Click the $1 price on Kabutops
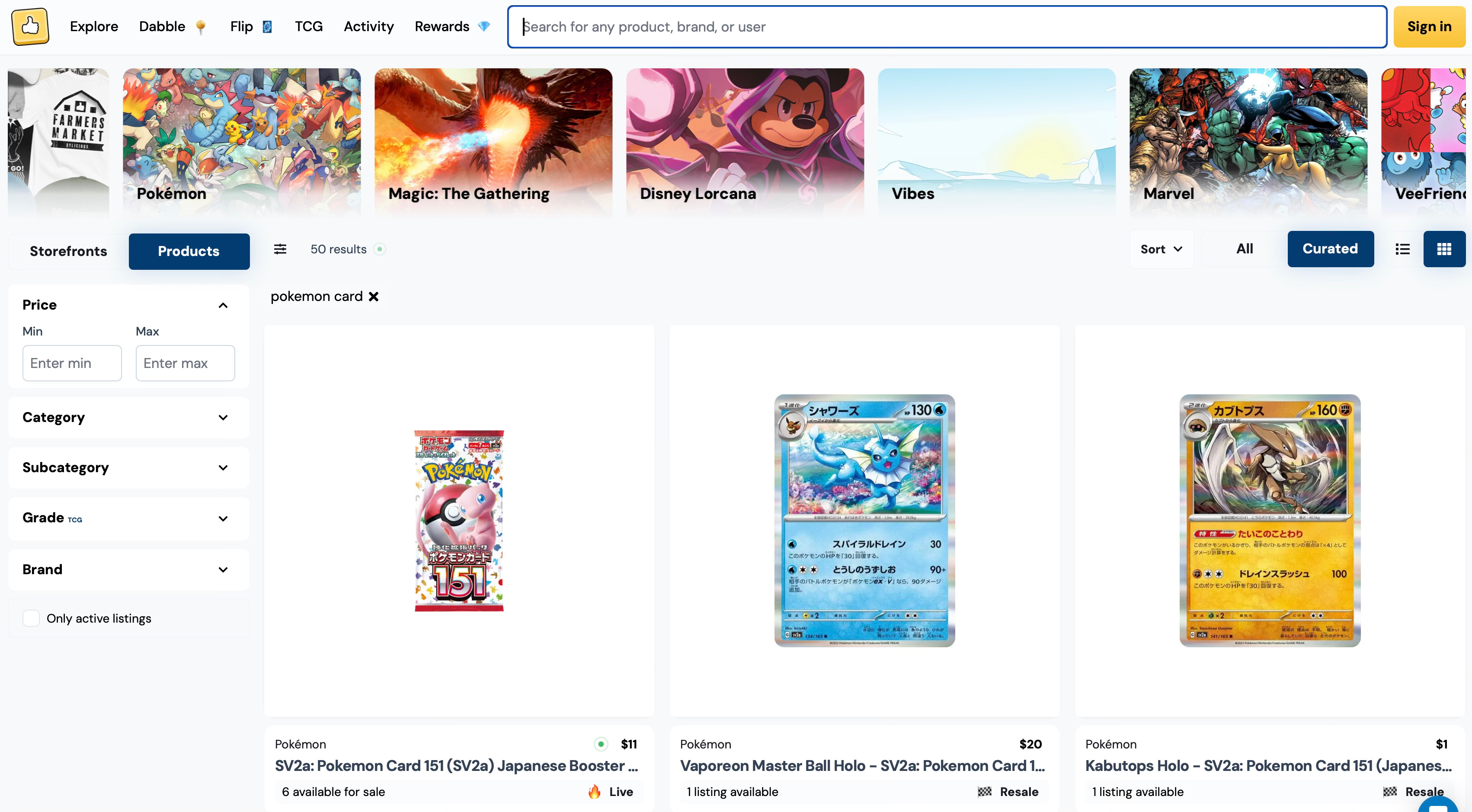 (x=1442, y=744)
